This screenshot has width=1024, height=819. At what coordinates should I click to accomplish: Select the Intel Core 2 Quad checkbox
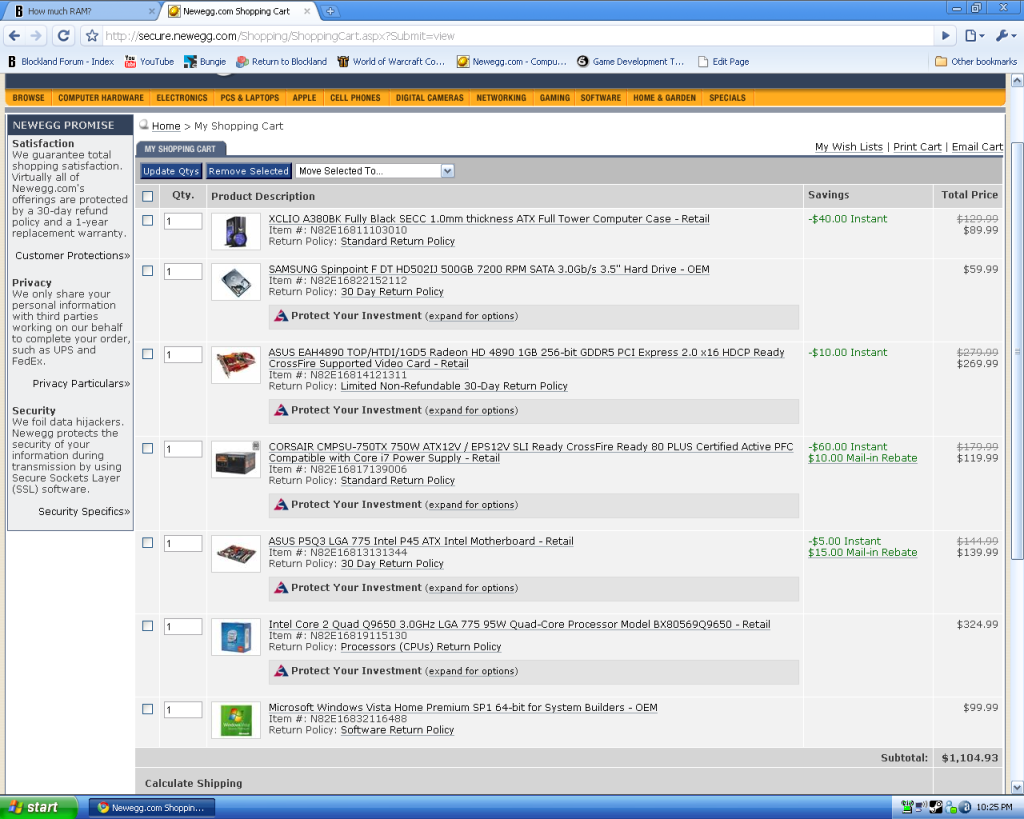[148, 626]
